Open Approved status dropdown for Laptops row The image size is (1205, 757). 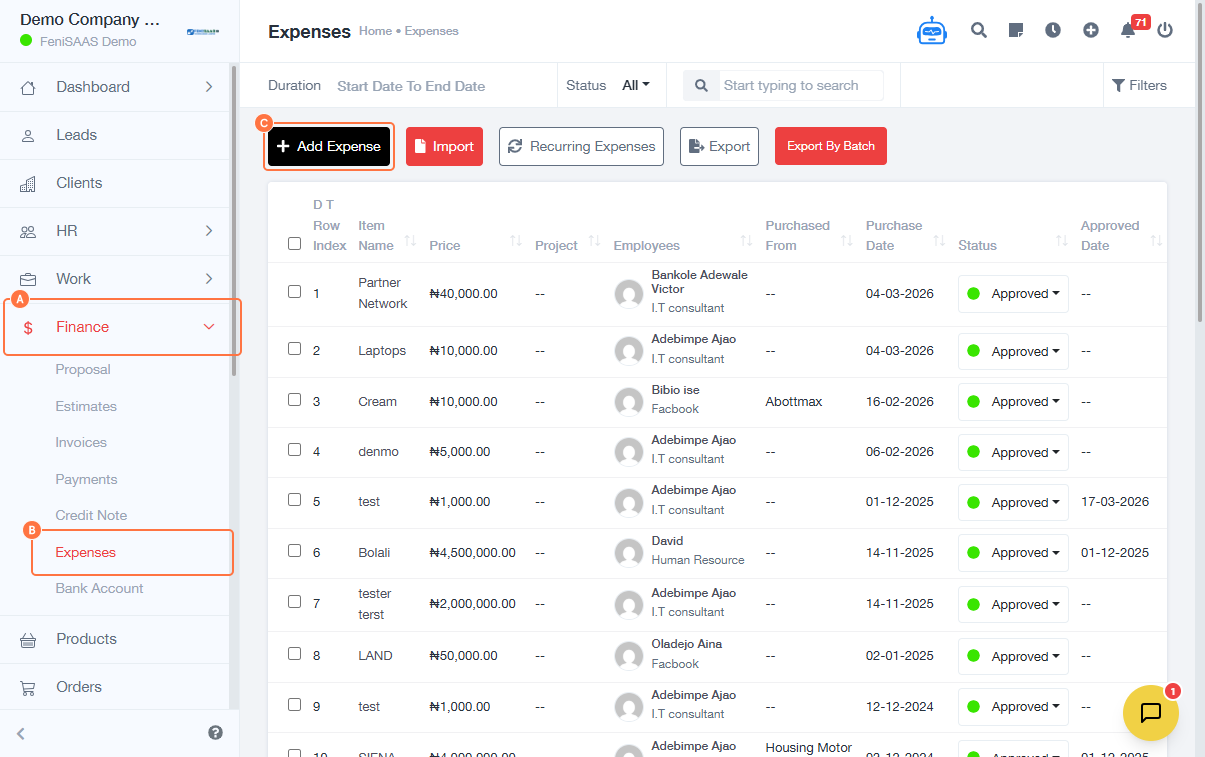tap(1013, 351)
